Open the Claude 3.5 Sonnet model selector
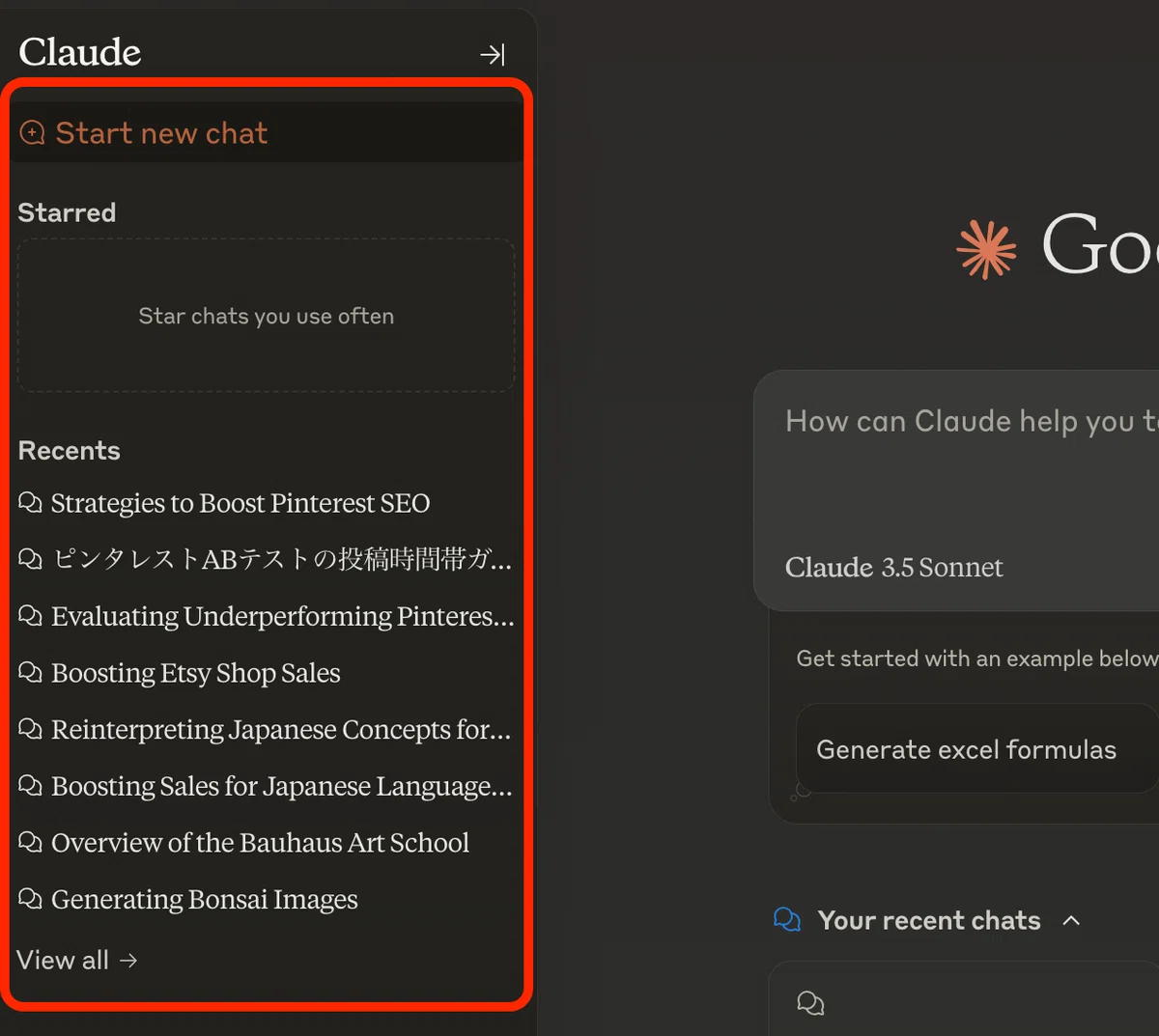1159x1036 pixels. click(x=894, y=568)
